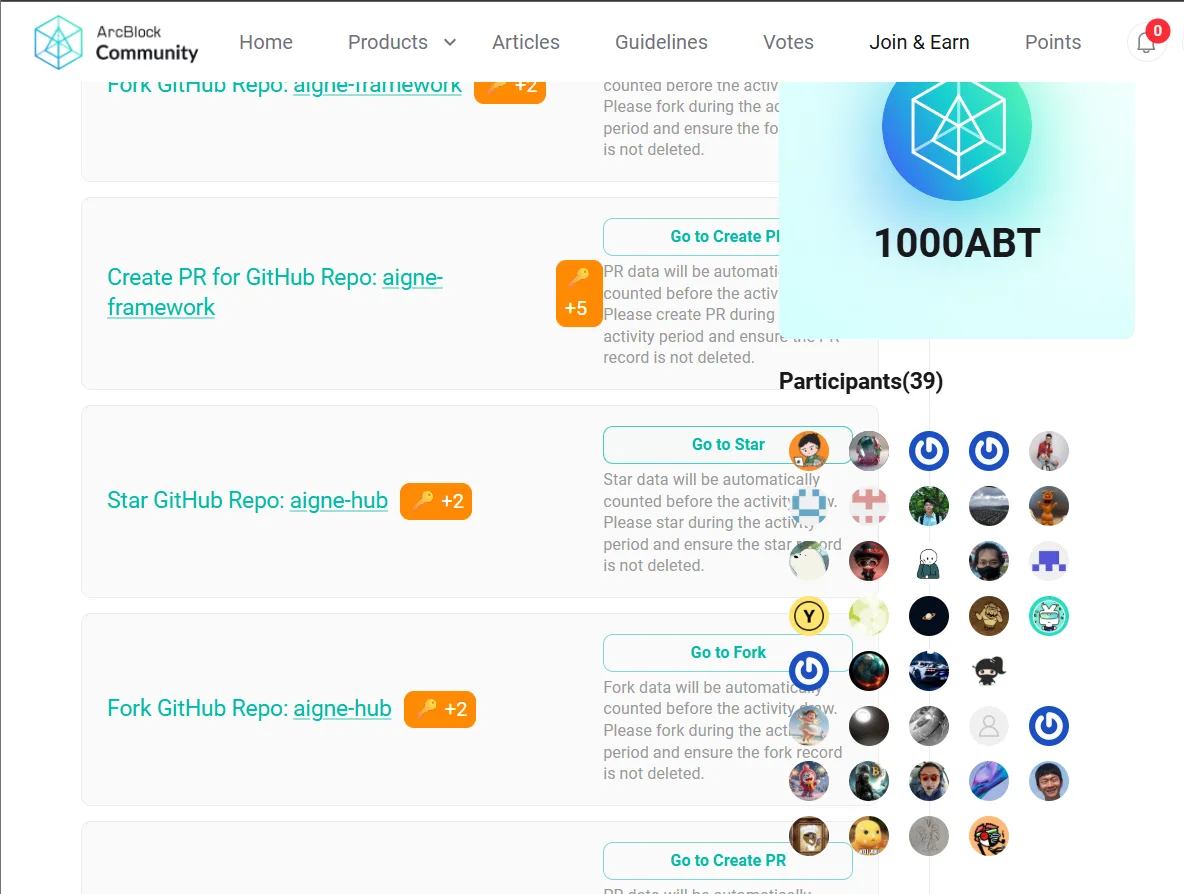Screen dimensions: 1184x894
Task: Open the smiling man face avatar
Action: point(1049,781)
